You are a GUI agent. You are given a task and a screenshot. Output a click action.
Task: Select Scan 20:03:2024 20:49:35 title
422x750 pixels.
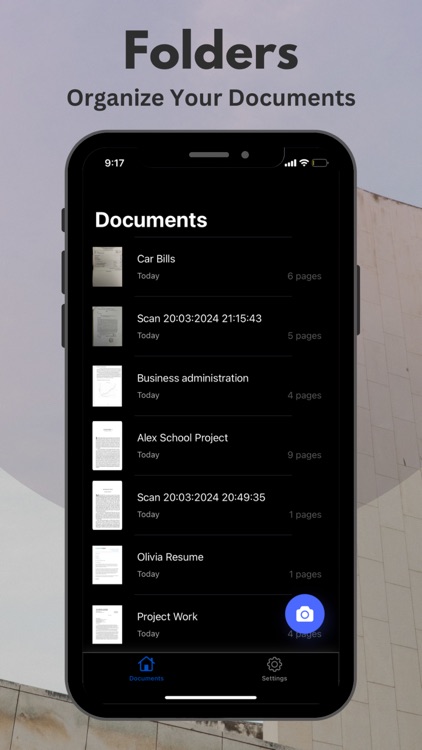201,497
